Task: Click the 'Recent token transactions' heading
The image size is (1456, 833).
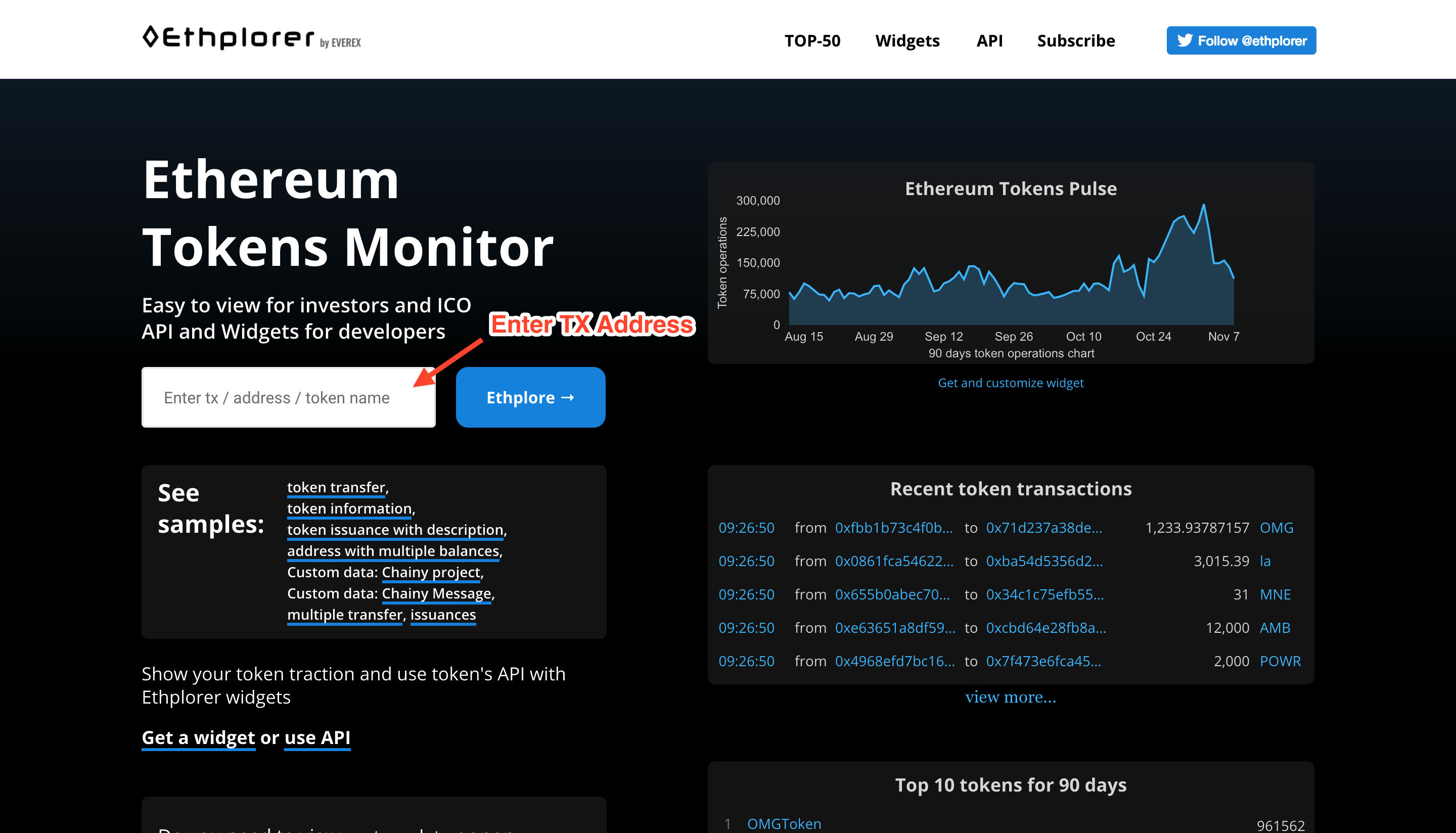Action: 1010,489
